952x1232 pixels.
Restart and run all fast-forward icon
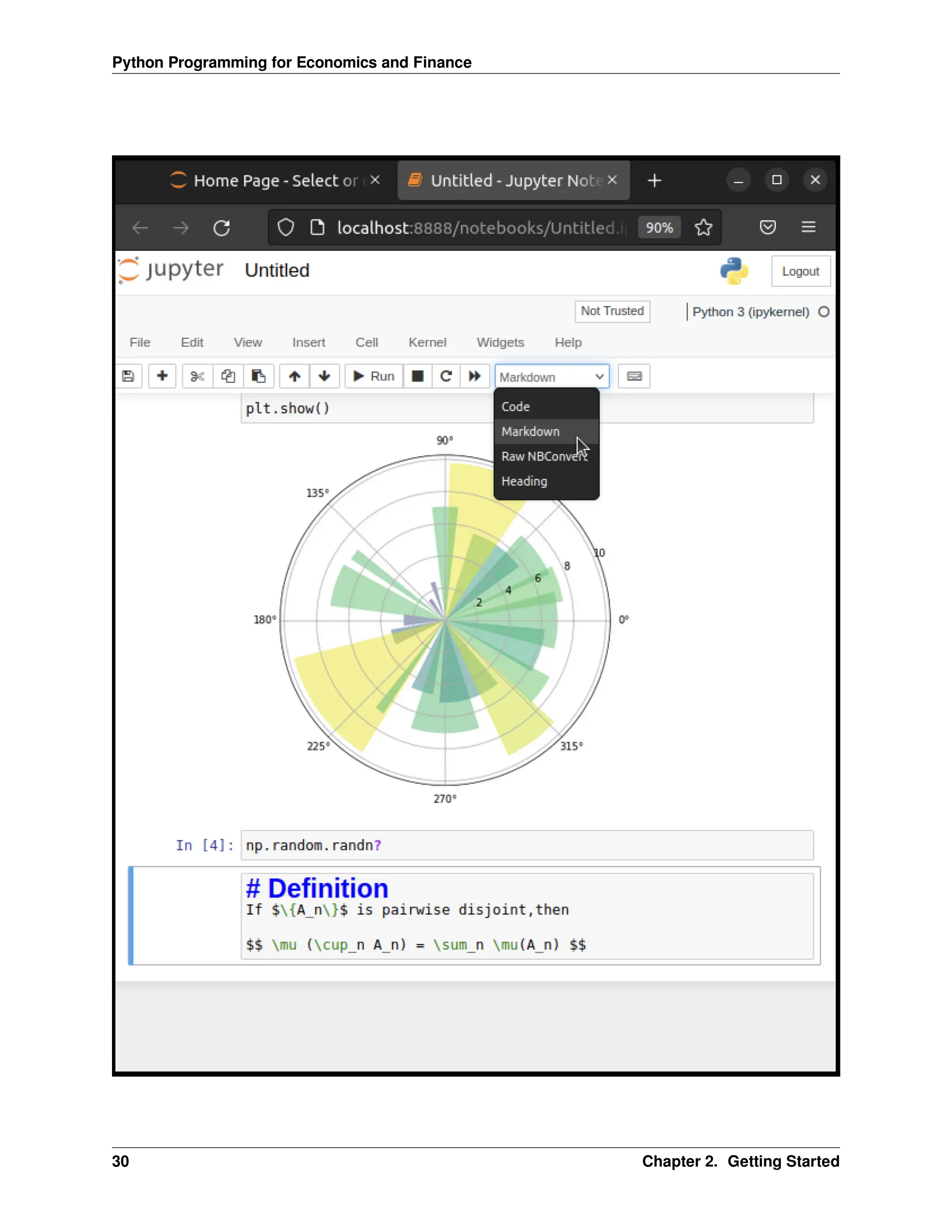(475, 376)
